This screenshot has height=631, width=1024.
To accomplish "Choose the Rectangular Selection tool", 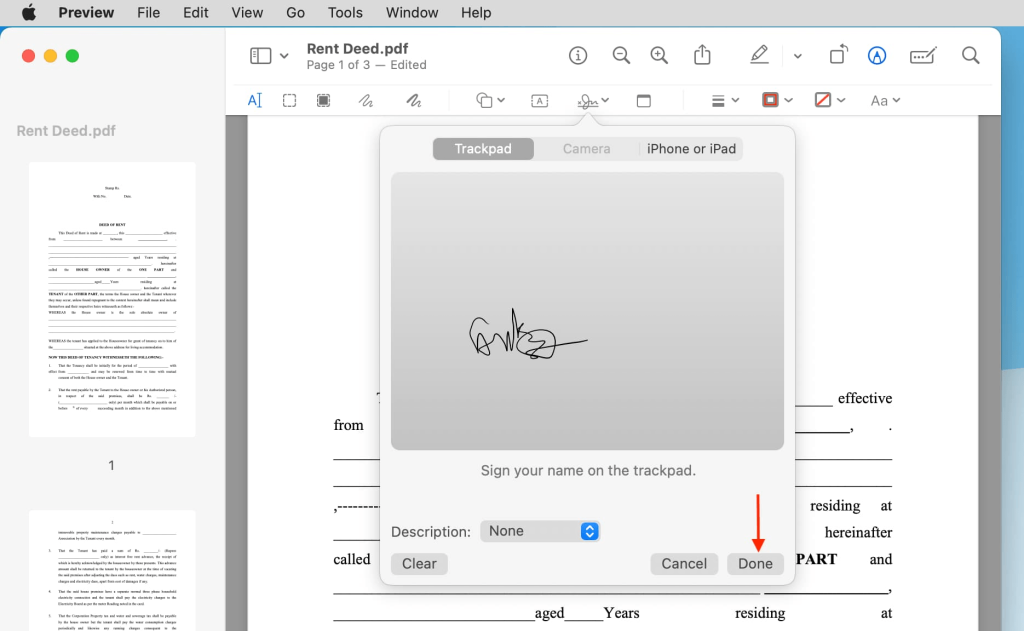I will 289,100.
